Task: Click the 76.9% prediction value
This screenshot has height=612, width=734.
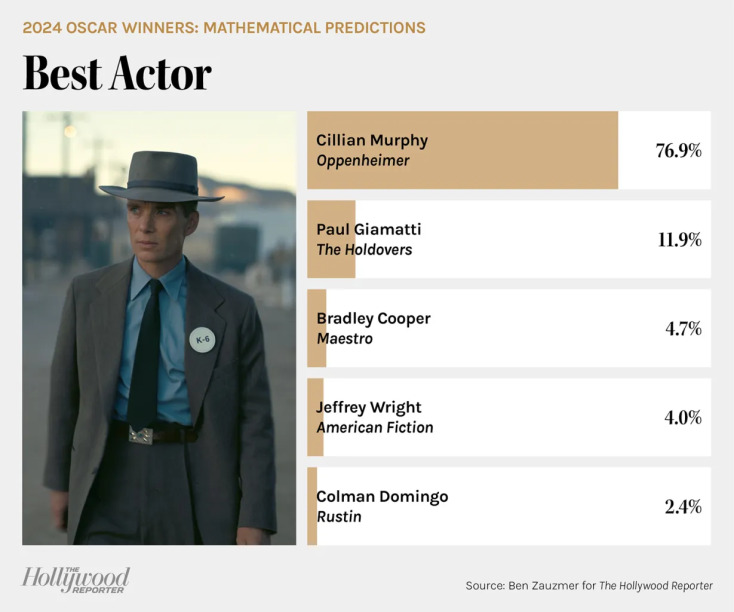Action: [x=677, y=150]
